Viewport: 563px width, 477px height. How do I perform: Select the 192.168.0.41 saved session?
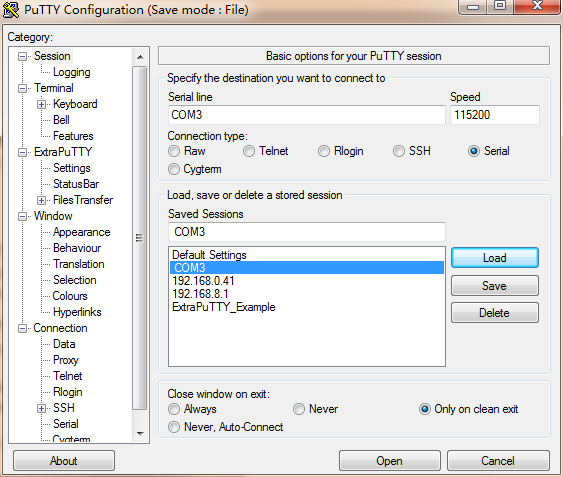pos(307,281)
